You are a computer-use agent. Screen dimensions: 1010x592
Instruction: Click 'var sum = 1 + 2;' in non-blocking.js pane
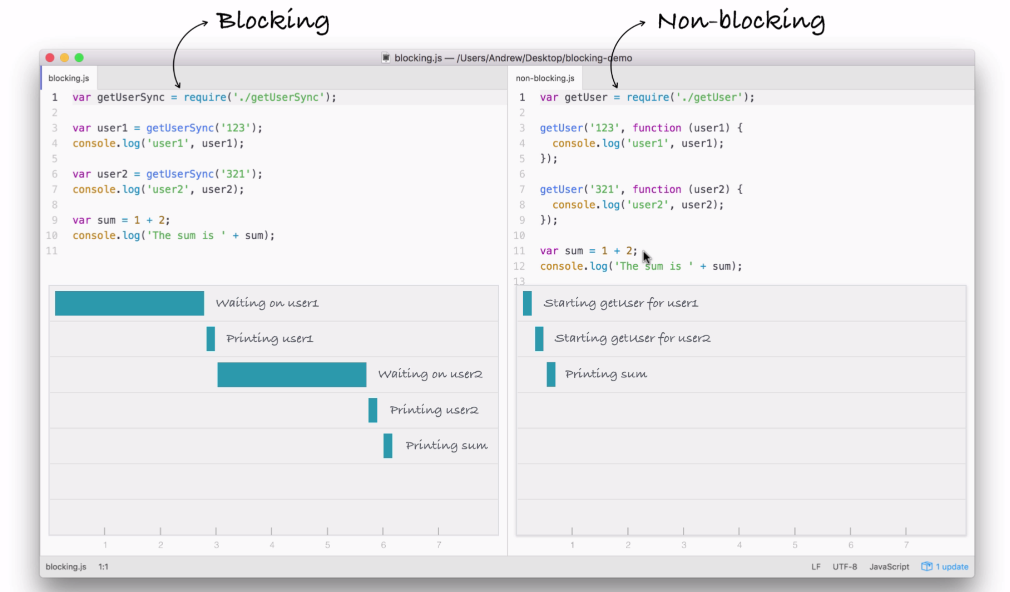(x=589, y=251)
